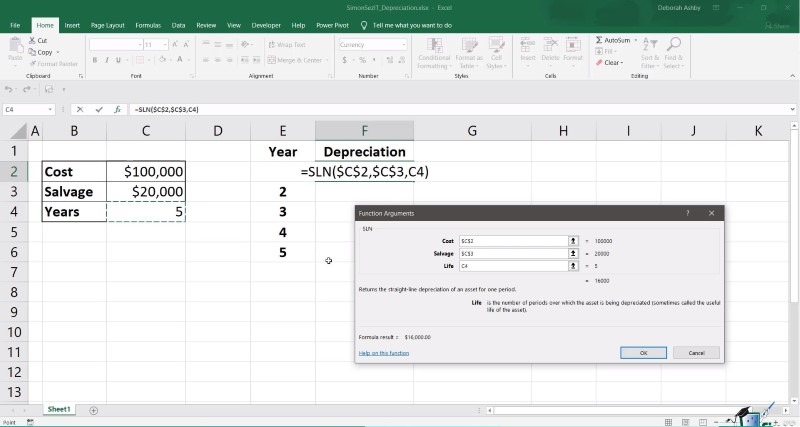Click the AutoSum sigma icon
This screenshot has width=800, height=427.
(599, 40)
